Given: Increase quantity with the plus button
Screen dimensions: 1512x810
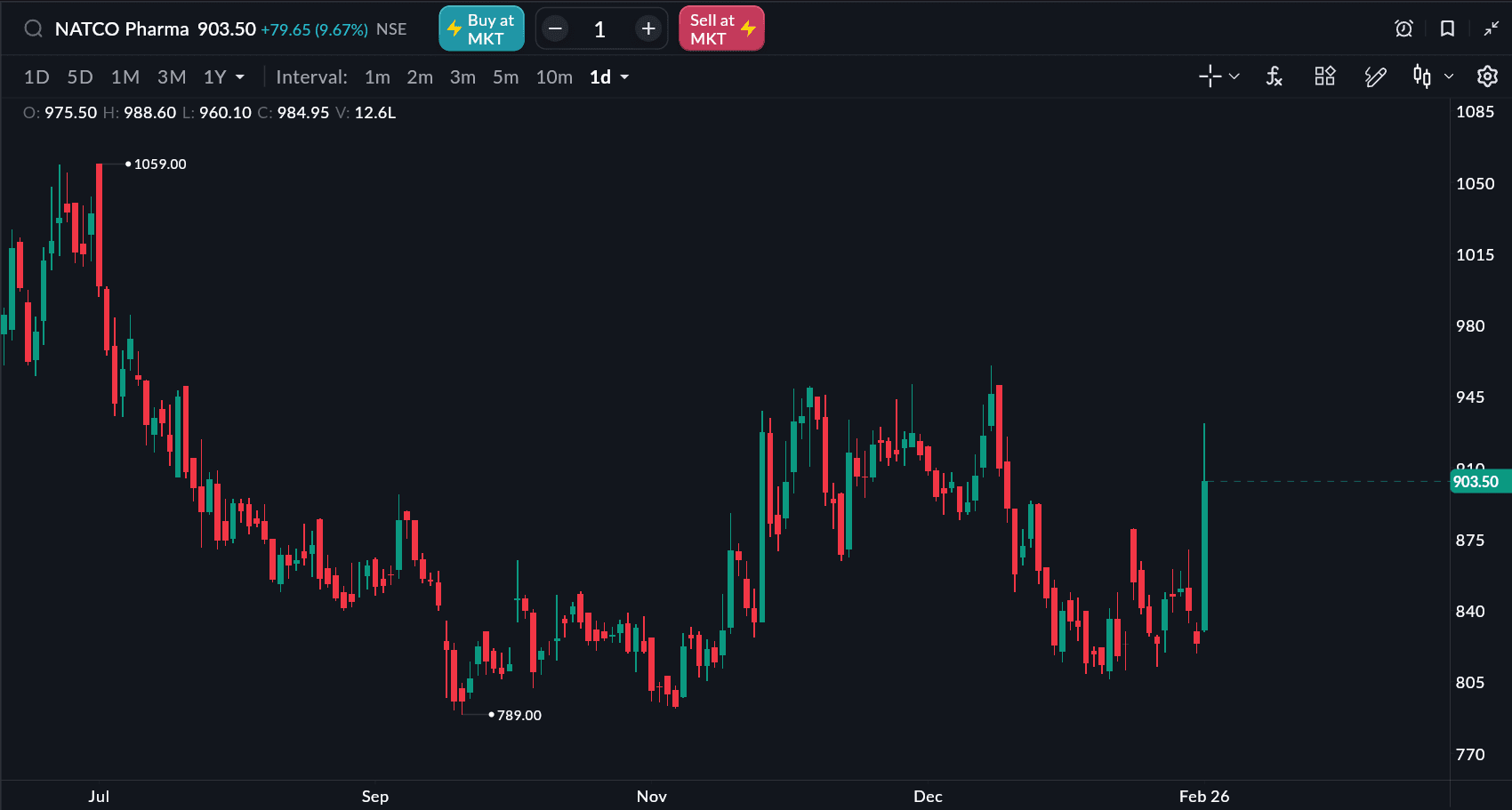Looking at the screenshot, I should 648,29.
